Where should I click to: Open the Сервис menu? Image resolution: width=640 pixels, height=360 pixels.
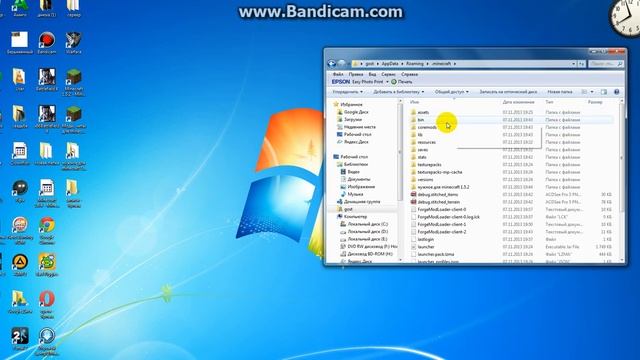(389, 75)
